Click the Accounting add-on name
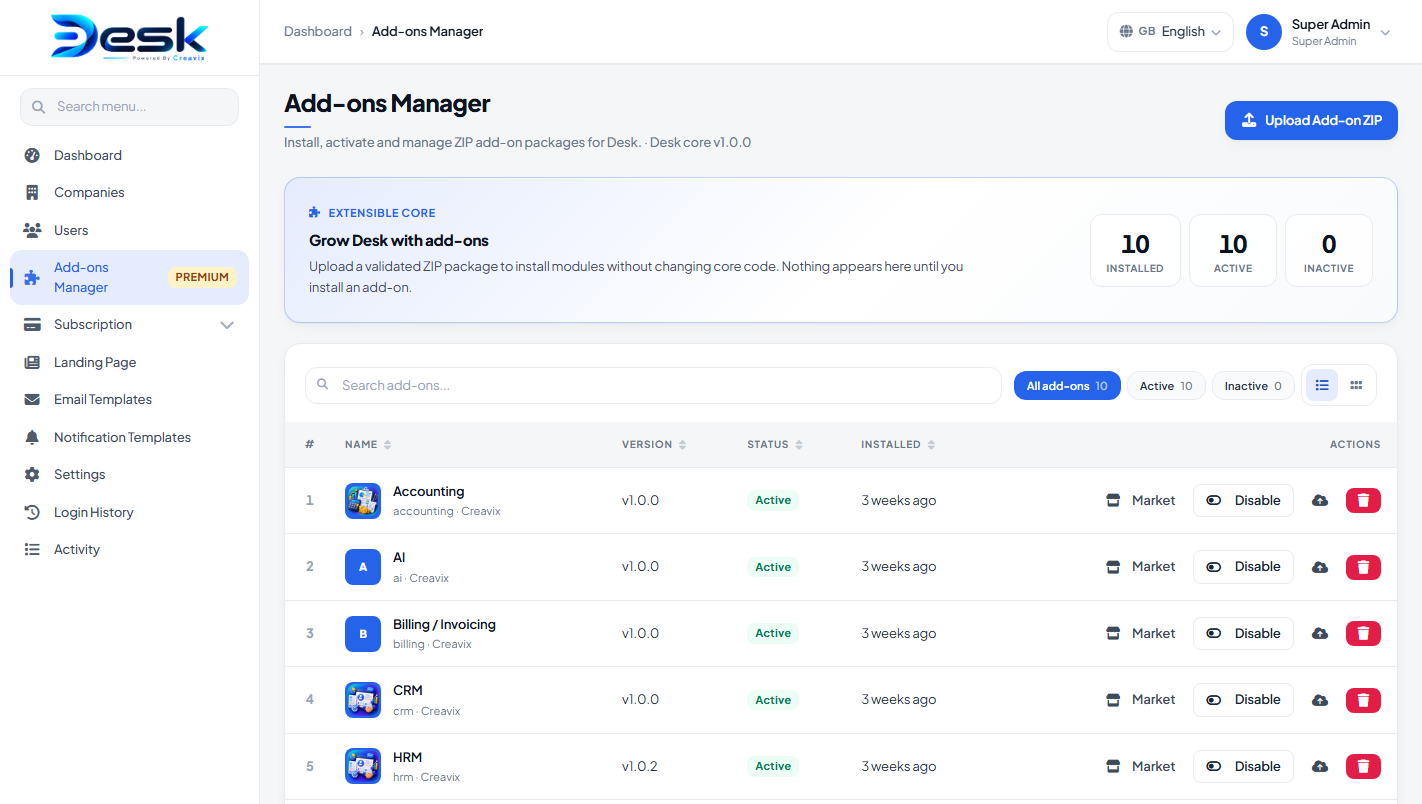Image resolution: width=1422 pixels, height=804 pixels. pyautogui.click(x=429, y=491)
